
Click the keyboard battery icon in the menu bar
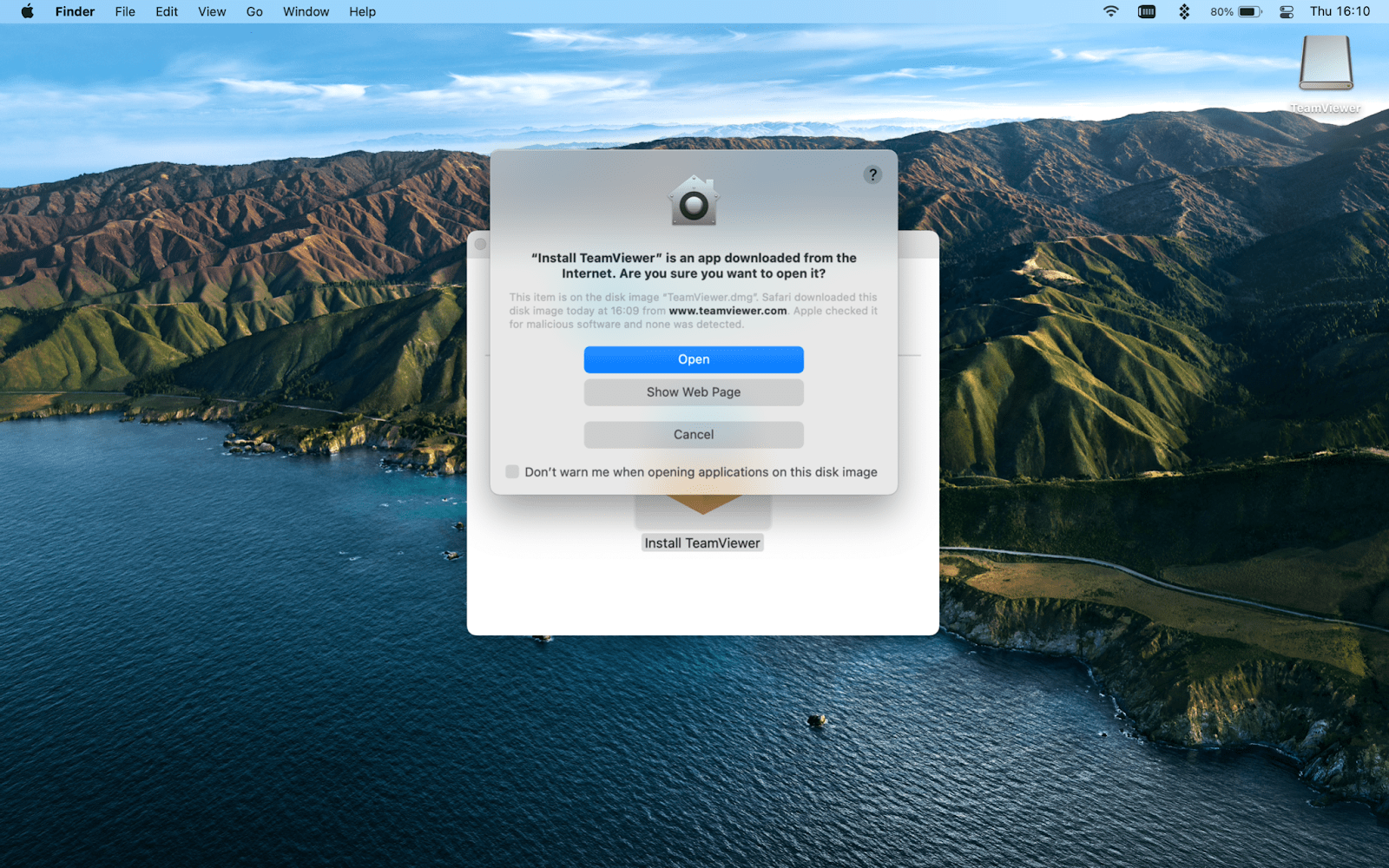(1146, 11)
